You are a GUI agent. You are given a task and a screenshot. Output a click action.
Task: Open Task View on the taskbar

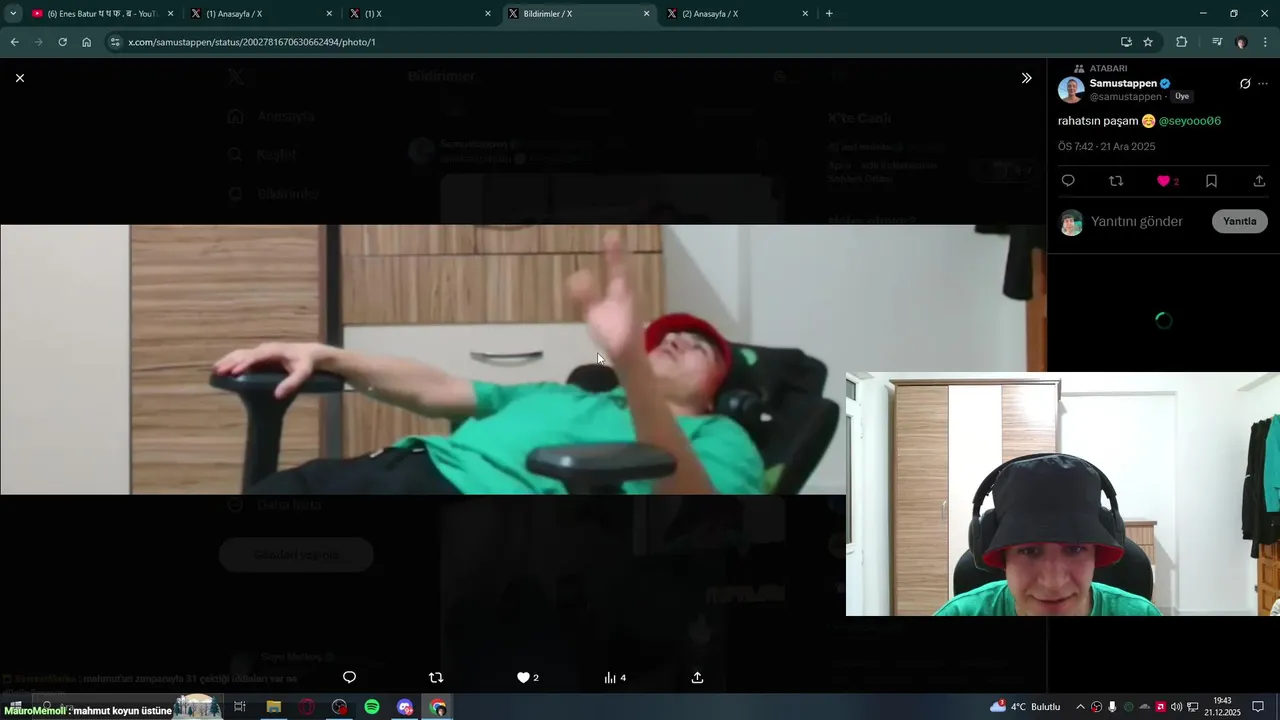click(x=239, y=707)
